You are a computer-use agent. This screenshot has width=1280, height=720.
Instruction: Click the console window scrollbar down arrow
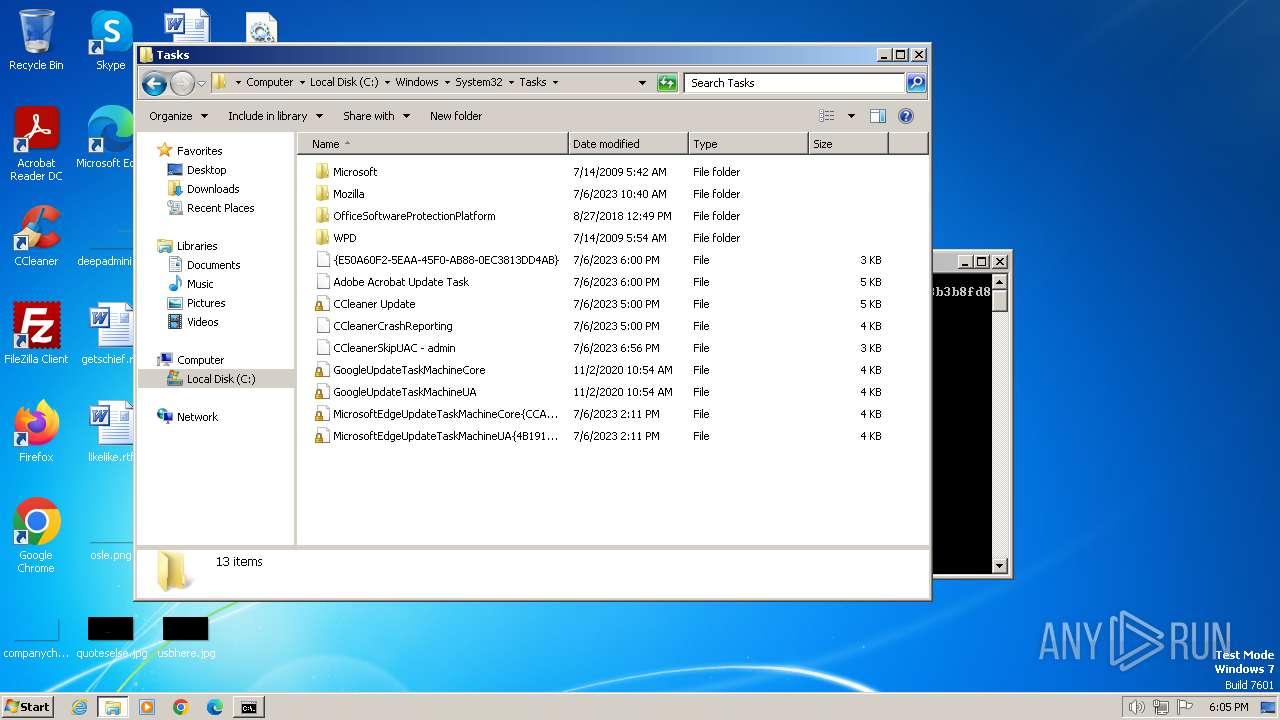tap(999, 565)
